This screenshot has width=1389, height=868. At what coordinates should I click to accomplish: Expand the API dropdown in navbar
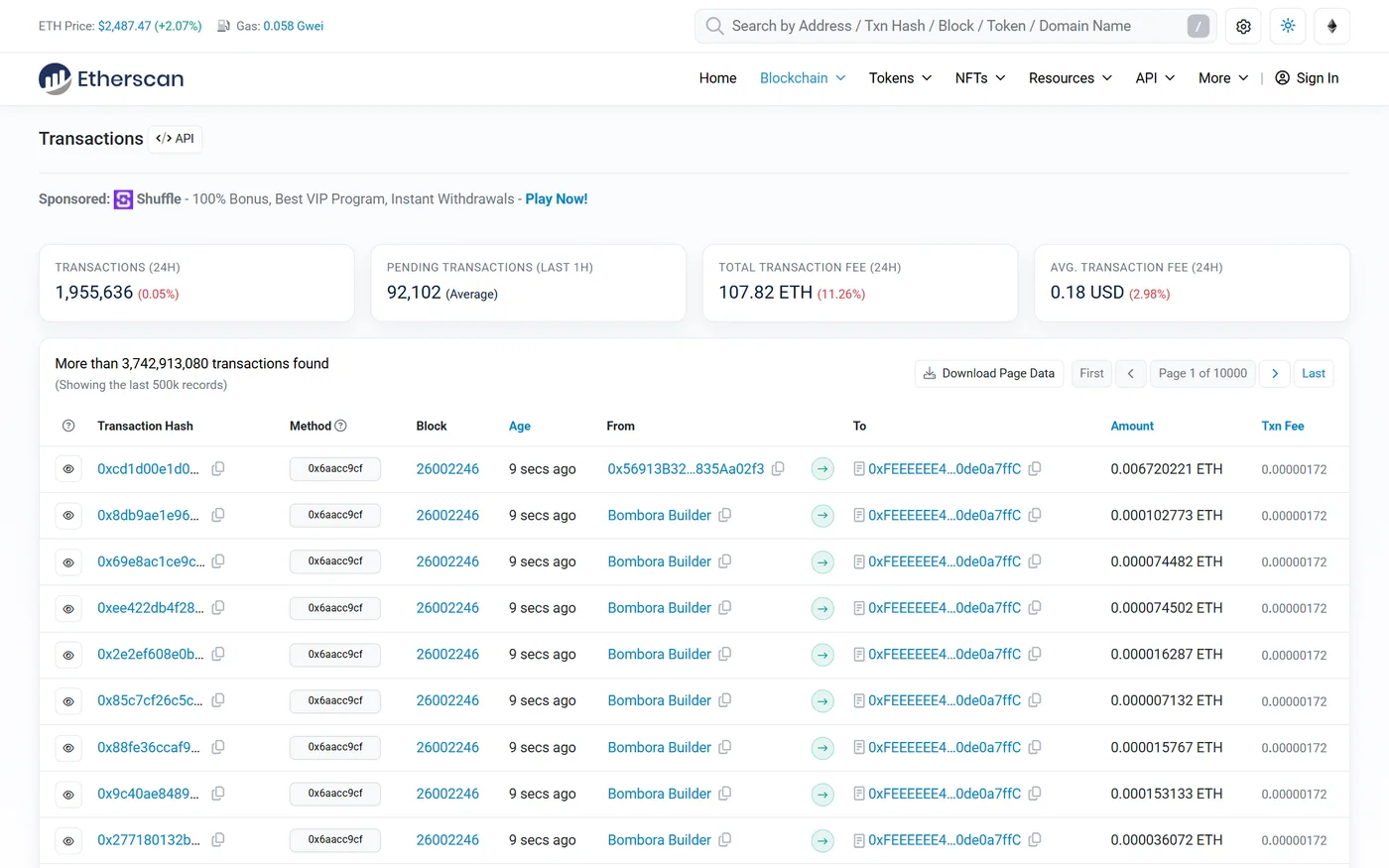1155,78
